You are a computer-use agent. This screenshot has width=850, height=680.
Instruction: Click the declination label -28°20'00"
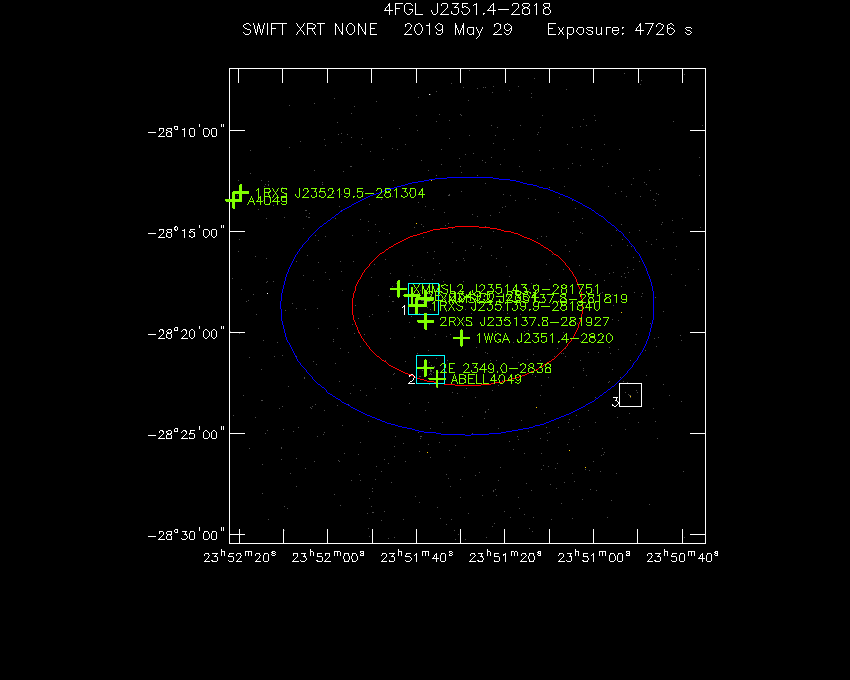coord(186,333)
